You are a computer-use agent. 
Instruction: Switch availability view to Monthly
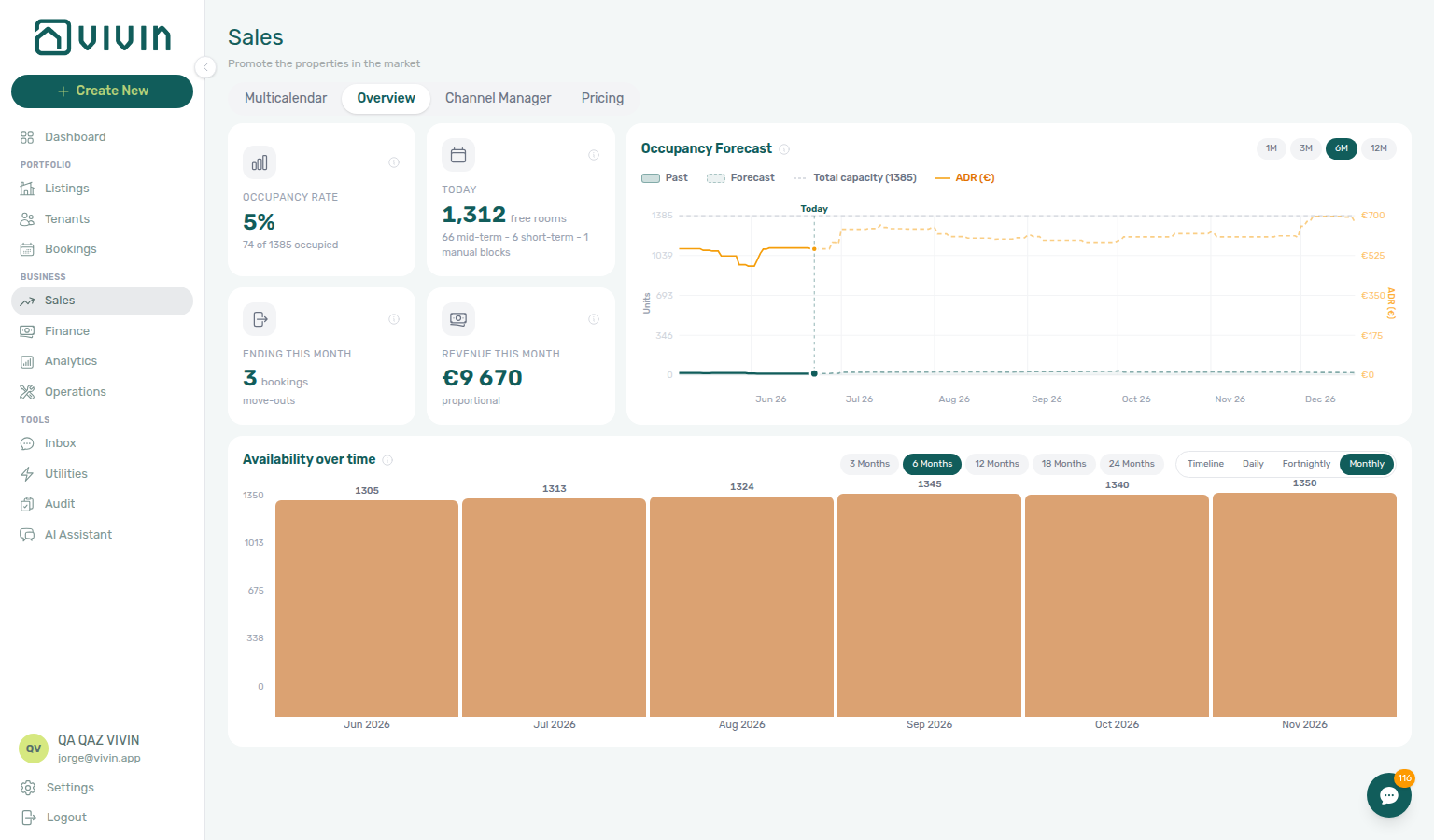tap(1367, 464)
